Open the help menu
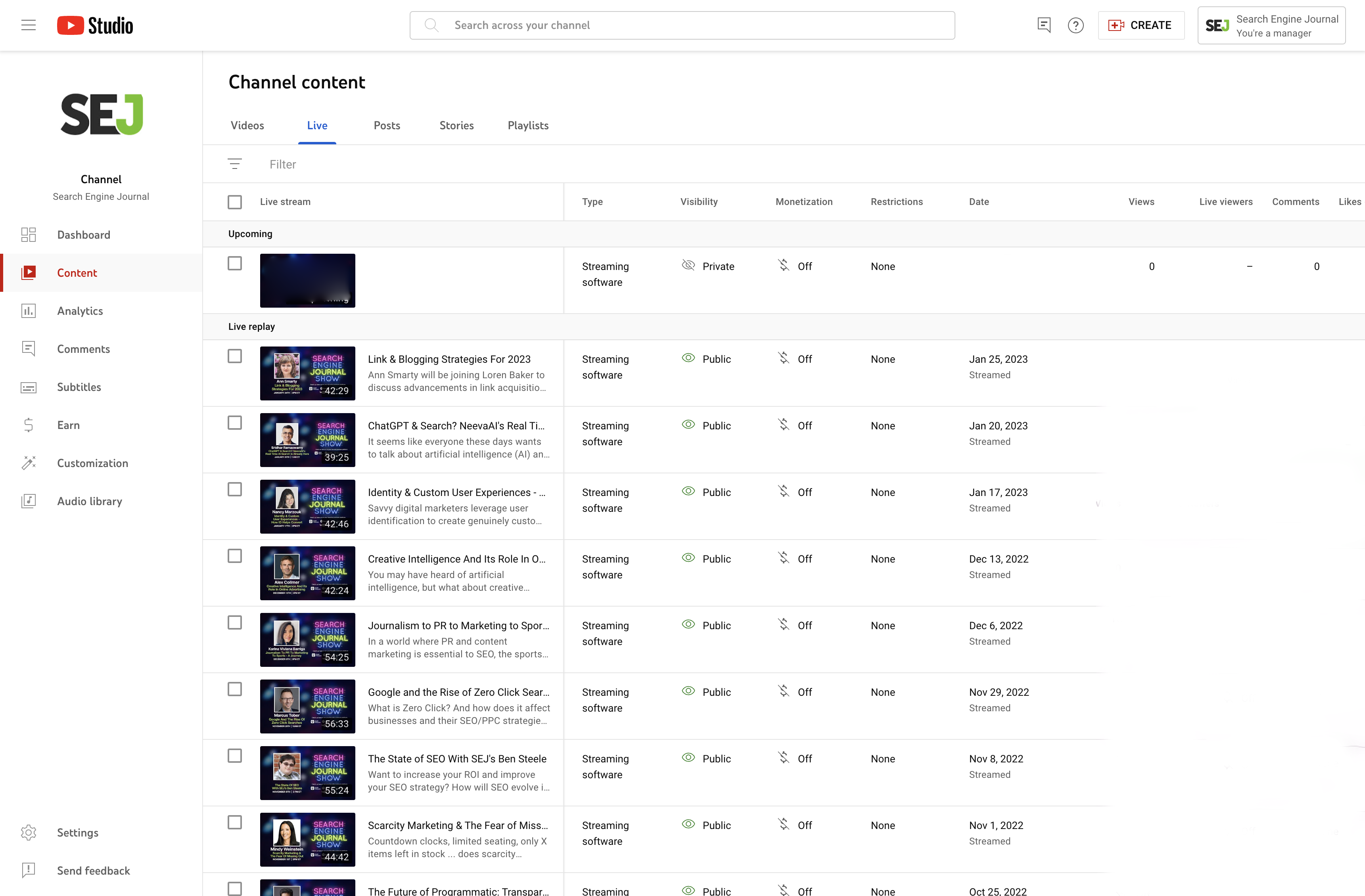 coord(1076,25)
